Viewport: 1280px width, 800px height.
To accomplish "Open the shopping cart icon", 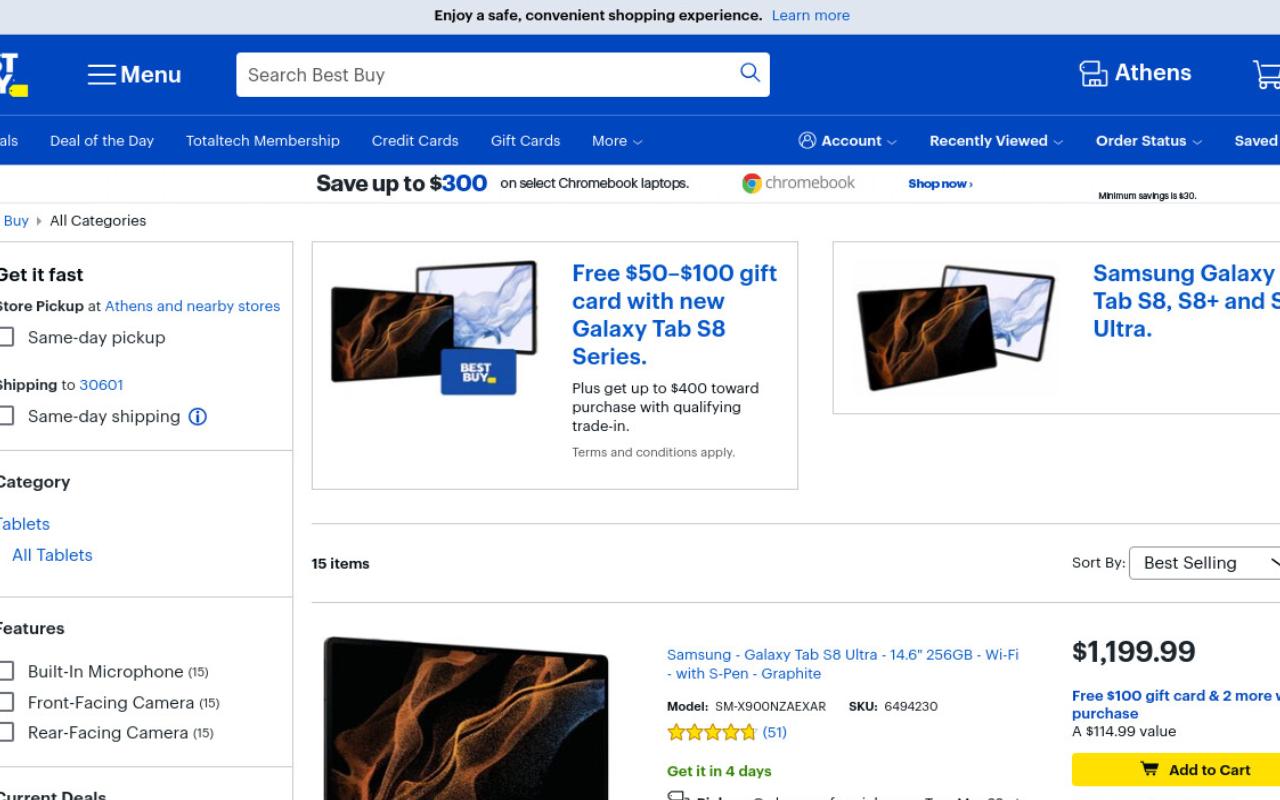I will pyautogui.click(x=1267, y=74).
